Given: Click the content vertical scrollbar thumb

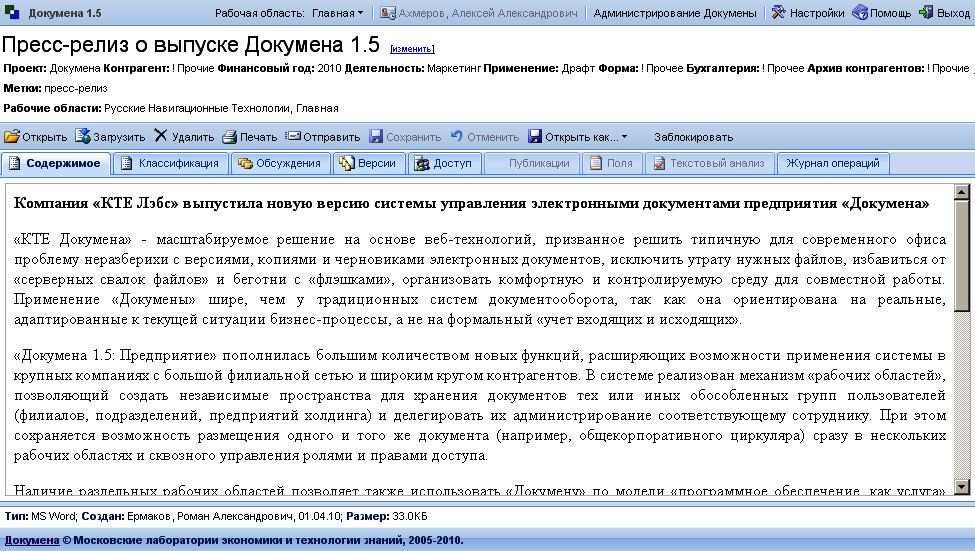Looking at the screenshot, I should 961,255.
